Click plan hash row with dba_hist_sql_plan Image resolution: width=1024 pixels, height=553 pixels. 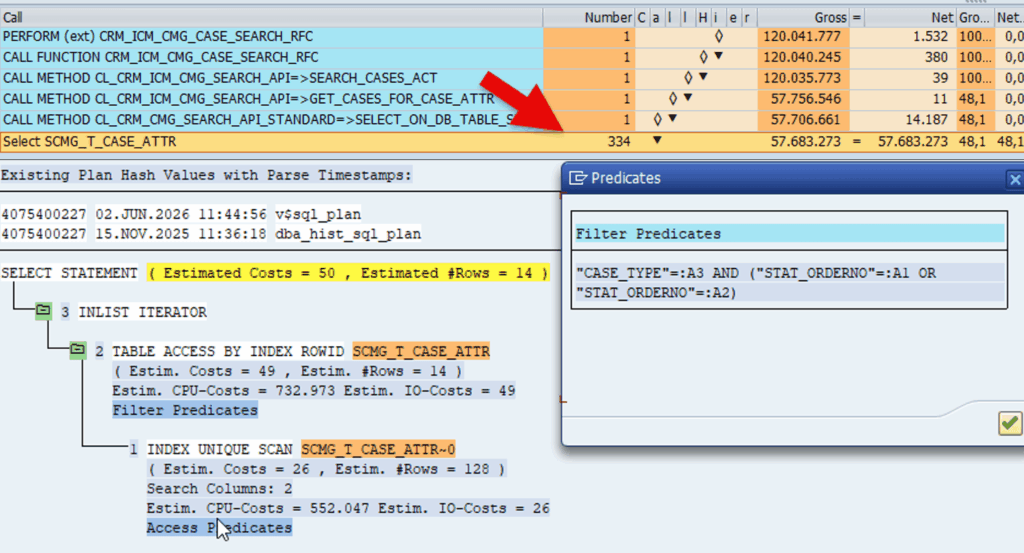coord(211,234)
